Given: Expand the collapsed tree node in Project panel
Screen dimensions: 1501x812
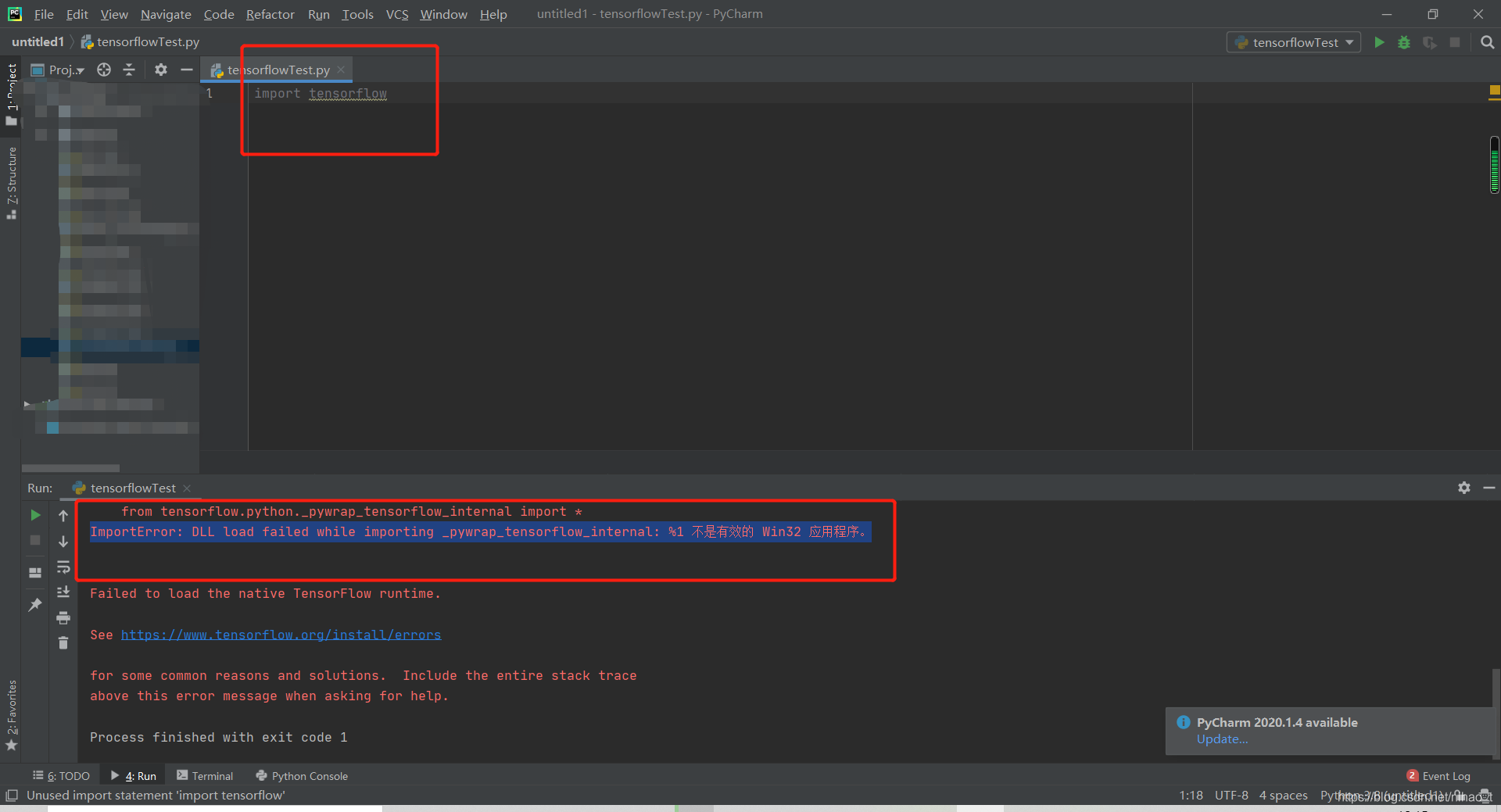Looking at the screenshot, I should (x=27, y=404).
